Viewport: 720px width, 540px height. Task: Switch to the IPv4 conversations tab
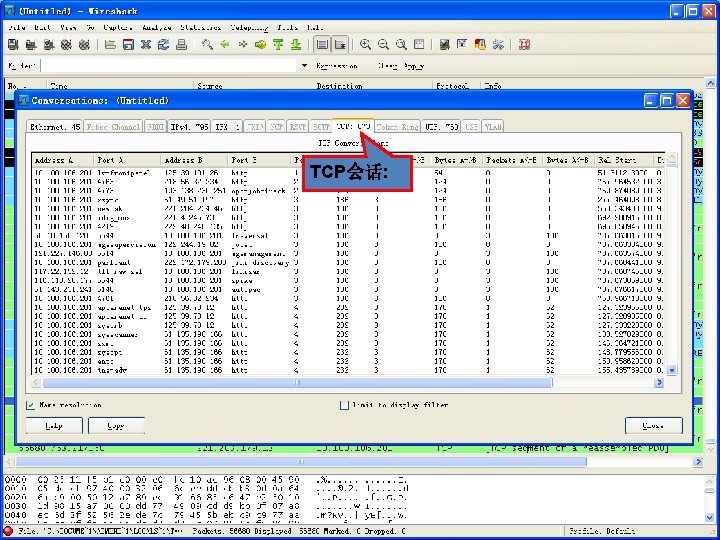click(x=189, y=127)
